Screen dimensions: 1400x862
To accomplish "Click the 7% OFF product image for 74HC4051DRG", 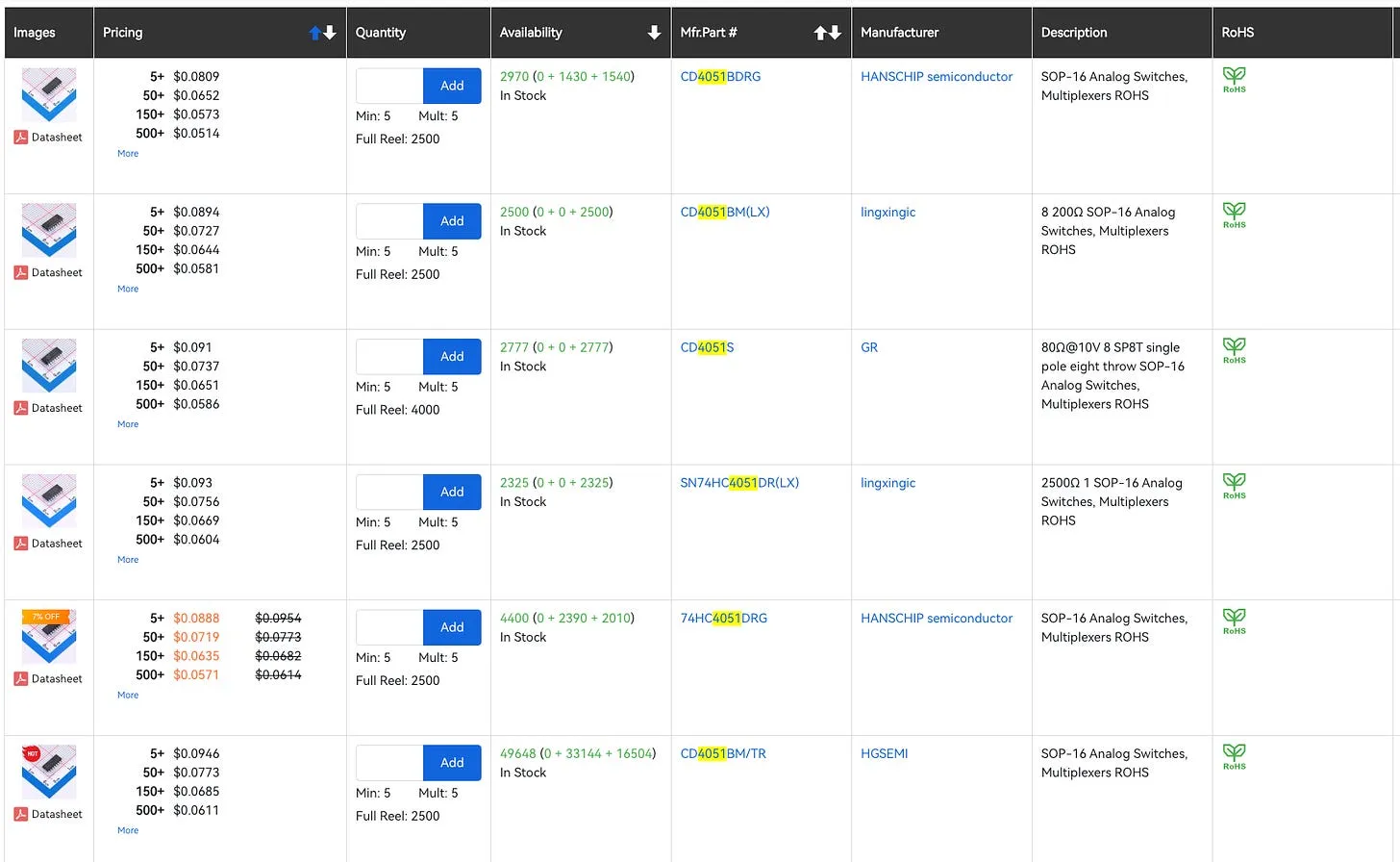I will tap(49, 636).
